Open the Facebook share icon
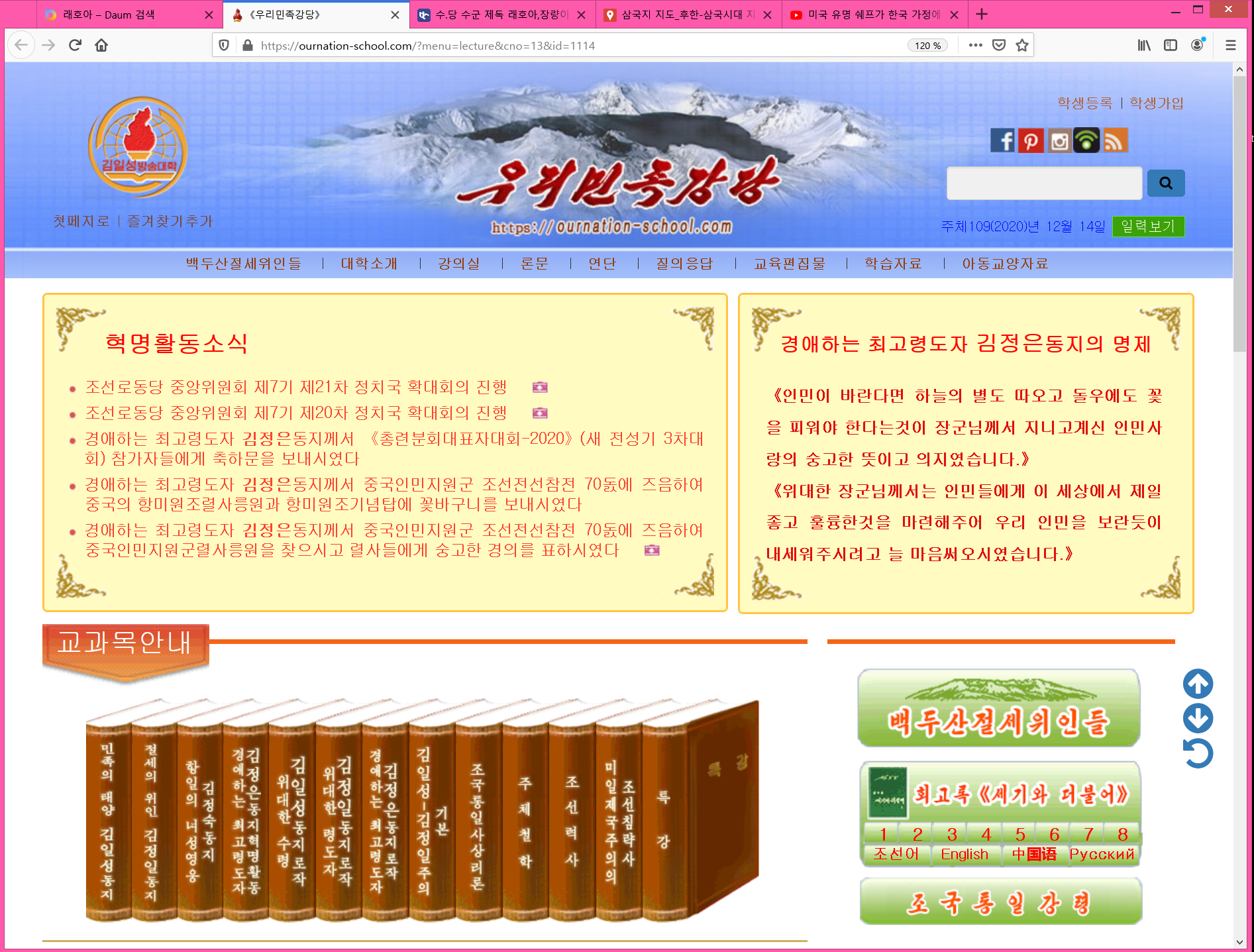1254x952 pixels. 1002,140
